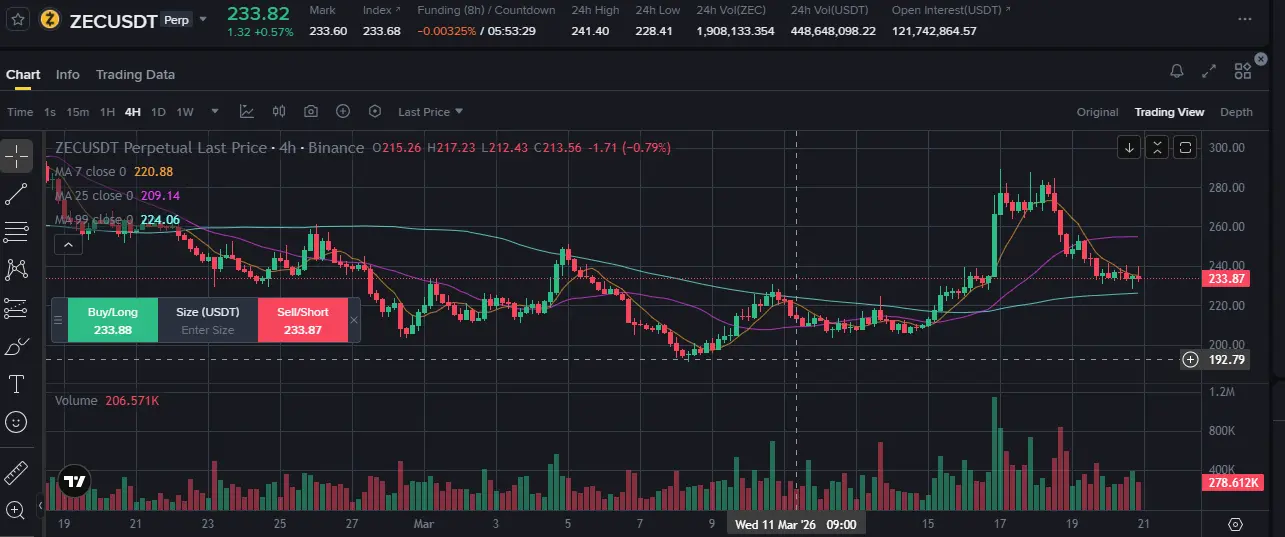The width and height of the screenshot is (1285, 537).
Task: Set chart interval to 15m
Action: pos(78,112)
